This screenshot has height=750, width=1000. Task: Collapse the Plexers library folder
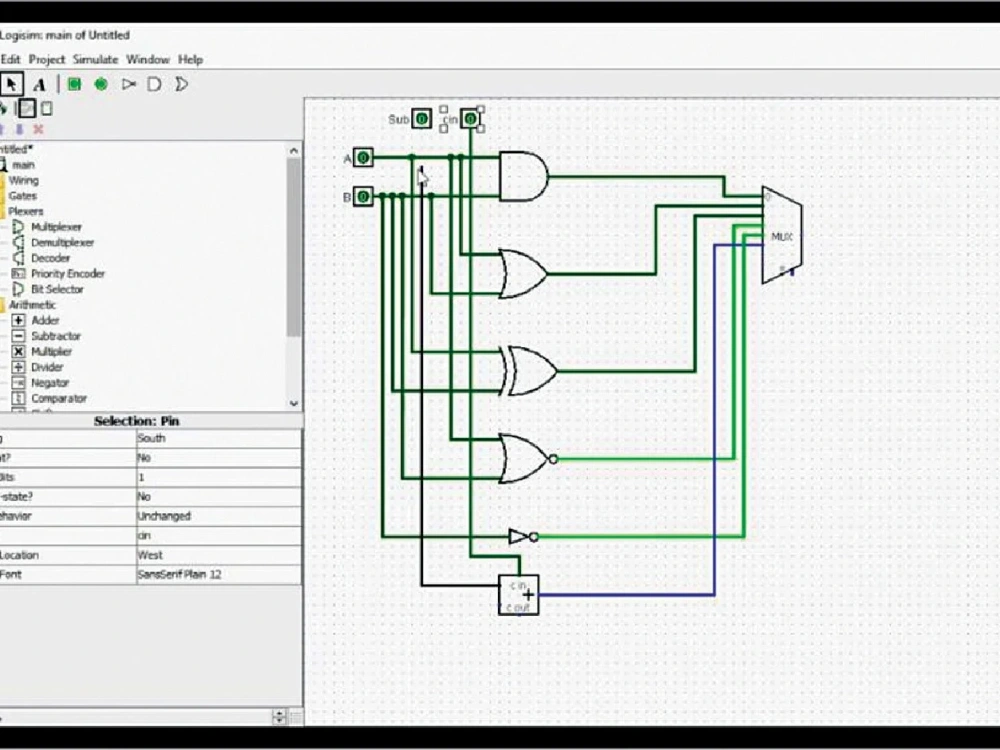(26, 211)
